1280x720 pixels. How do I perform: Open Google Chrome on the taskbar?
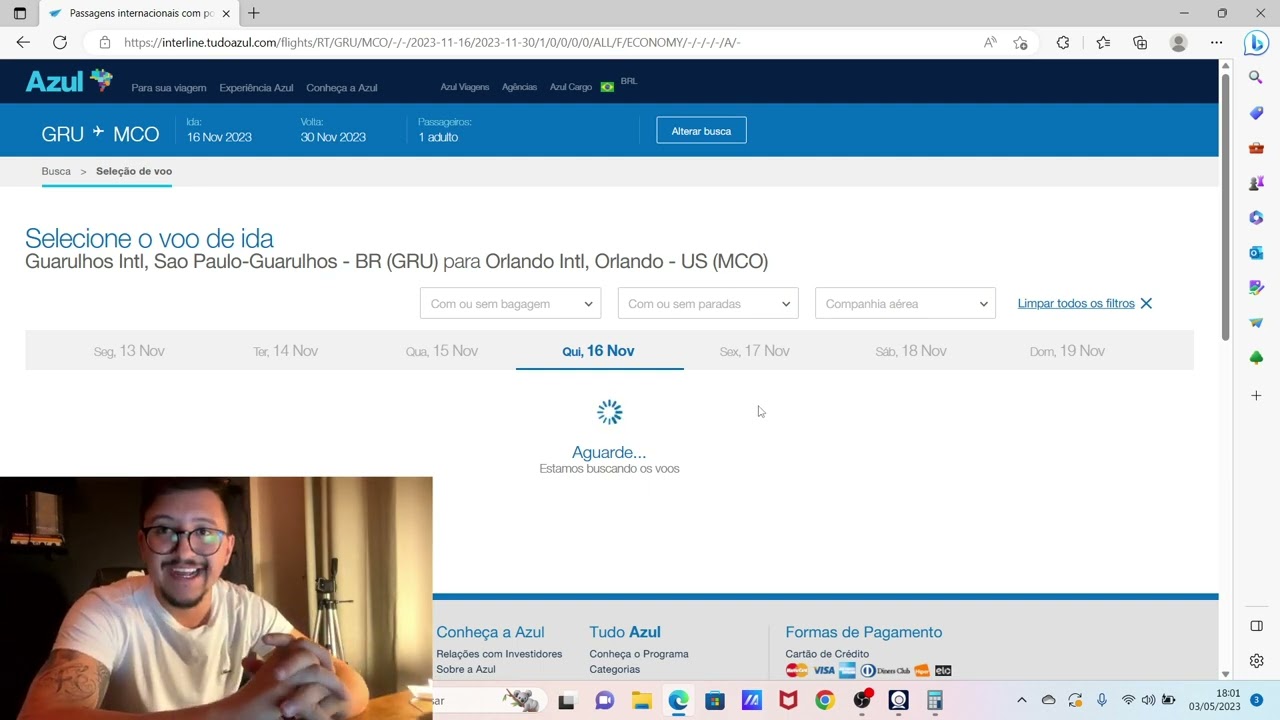825,700
